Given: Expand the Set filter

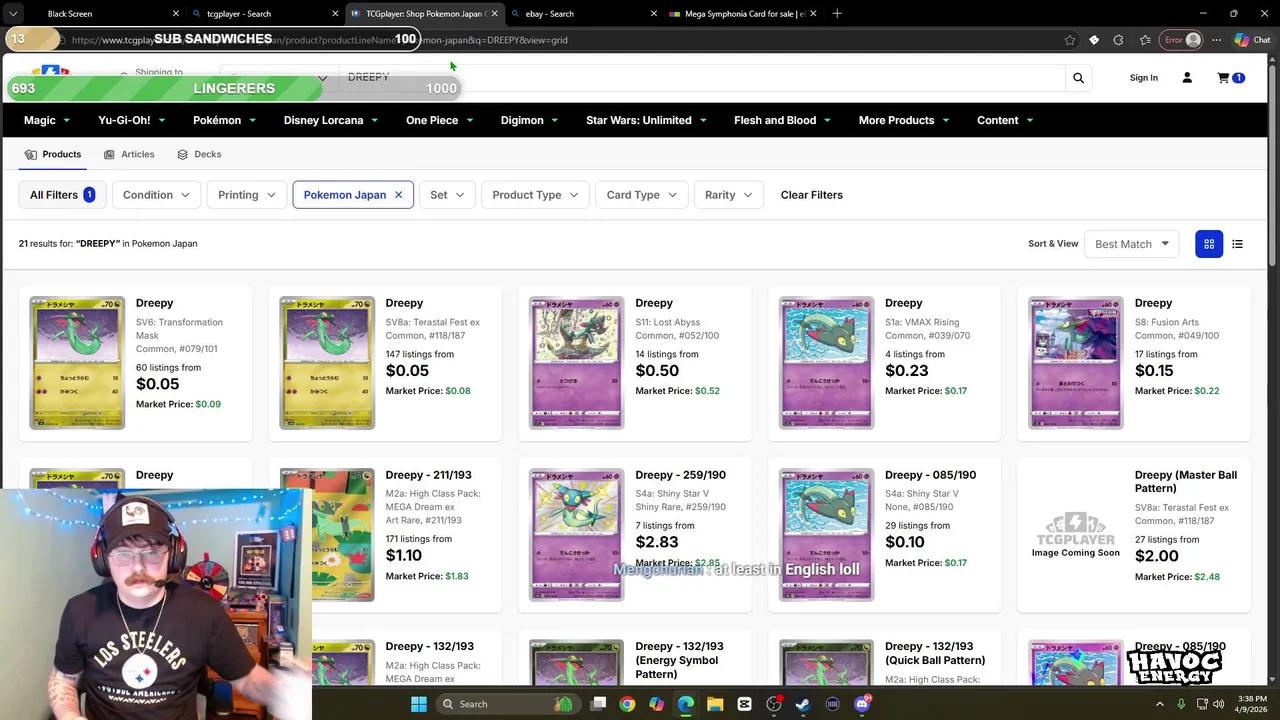Looking at the screenshot, I should coord(447,195).
